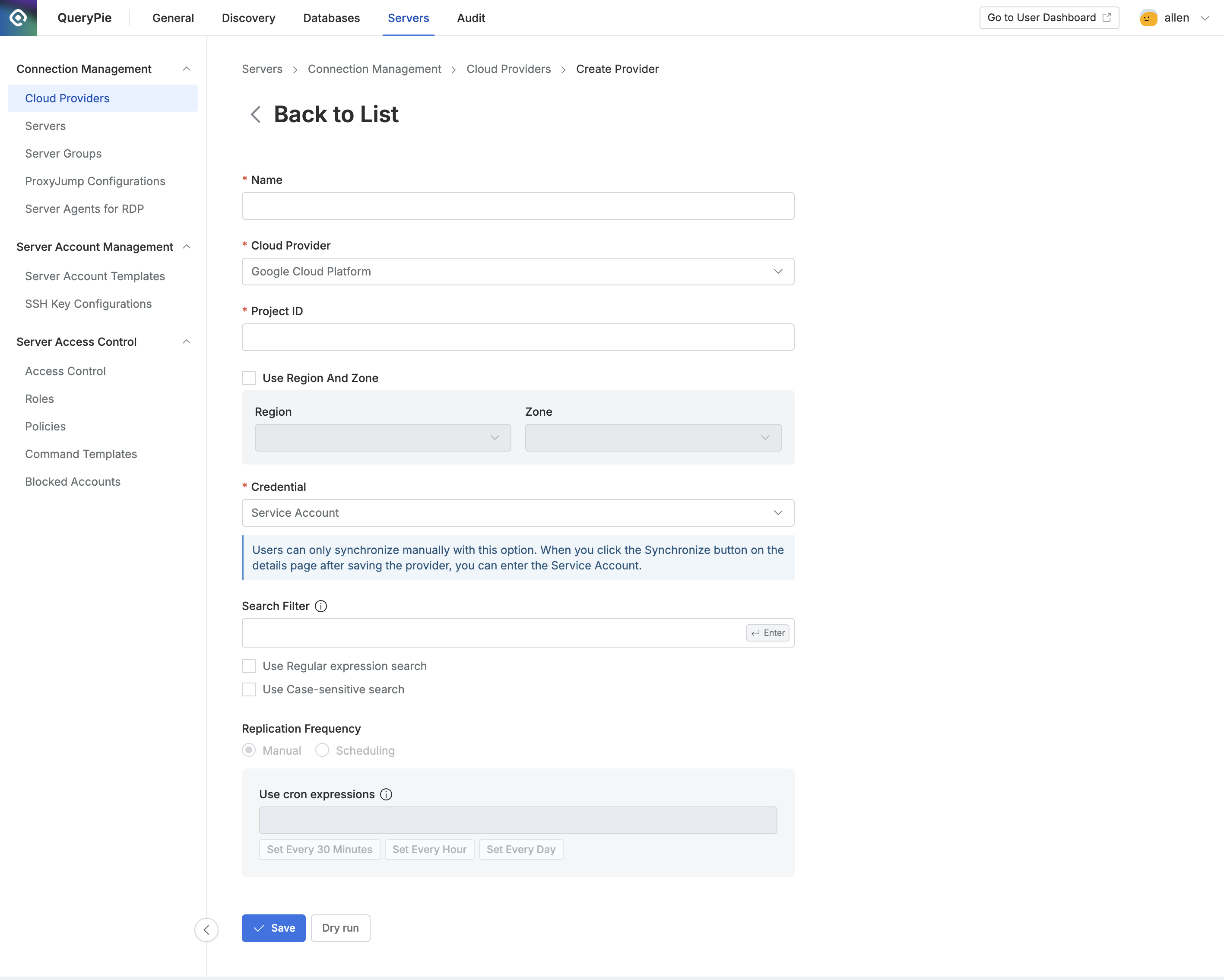Click Set Every 30 Minutes button
The image size is (1224, 980).
(x=320, y=850)
